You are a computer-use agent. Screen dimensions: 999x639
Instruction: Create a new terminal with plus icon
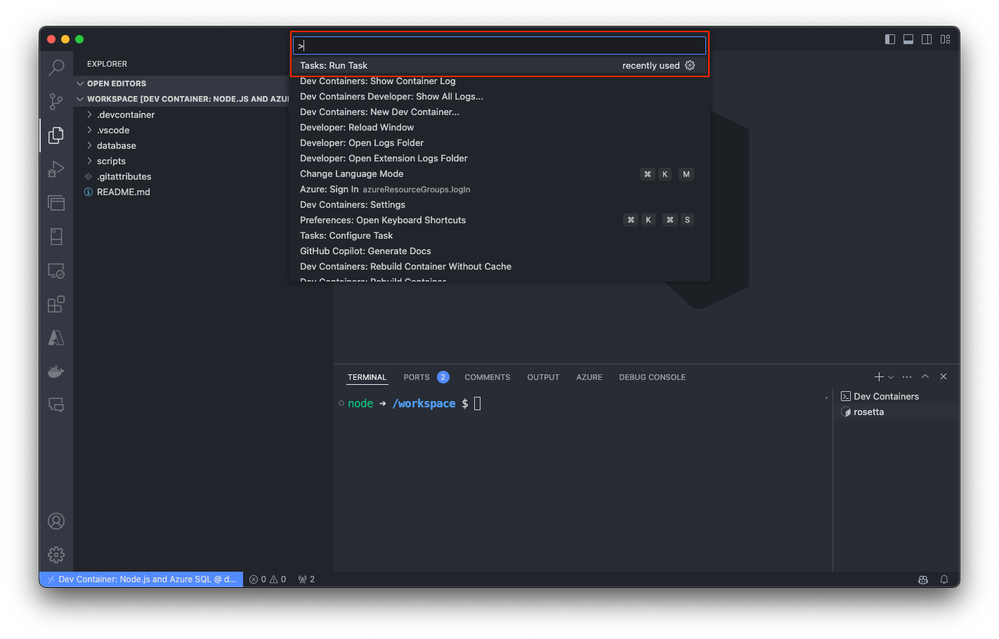coord(879,377)
